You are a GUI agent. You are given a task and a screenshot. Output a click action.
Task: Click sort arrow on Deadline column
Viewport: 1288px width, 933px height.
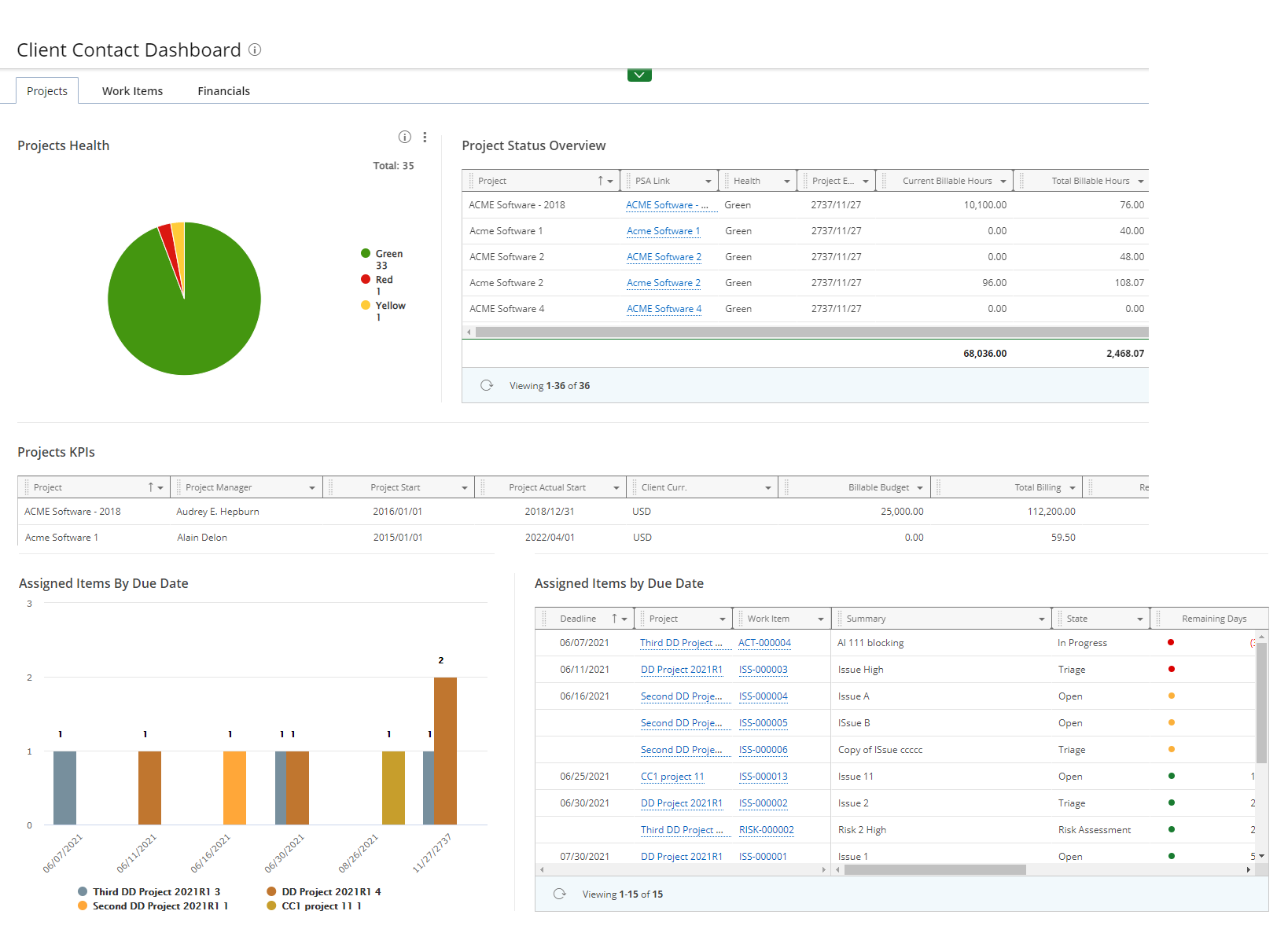pyautogui.click(x=614, y=619)
